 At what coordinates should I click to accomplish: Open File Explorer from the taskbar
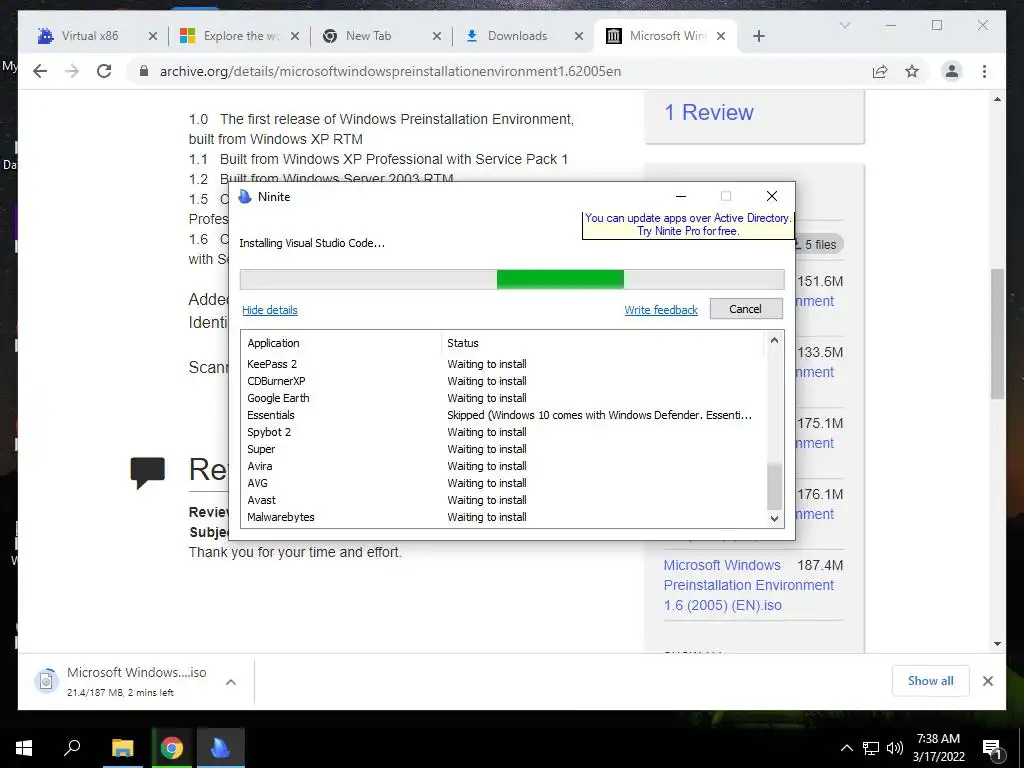coord(122,748)
